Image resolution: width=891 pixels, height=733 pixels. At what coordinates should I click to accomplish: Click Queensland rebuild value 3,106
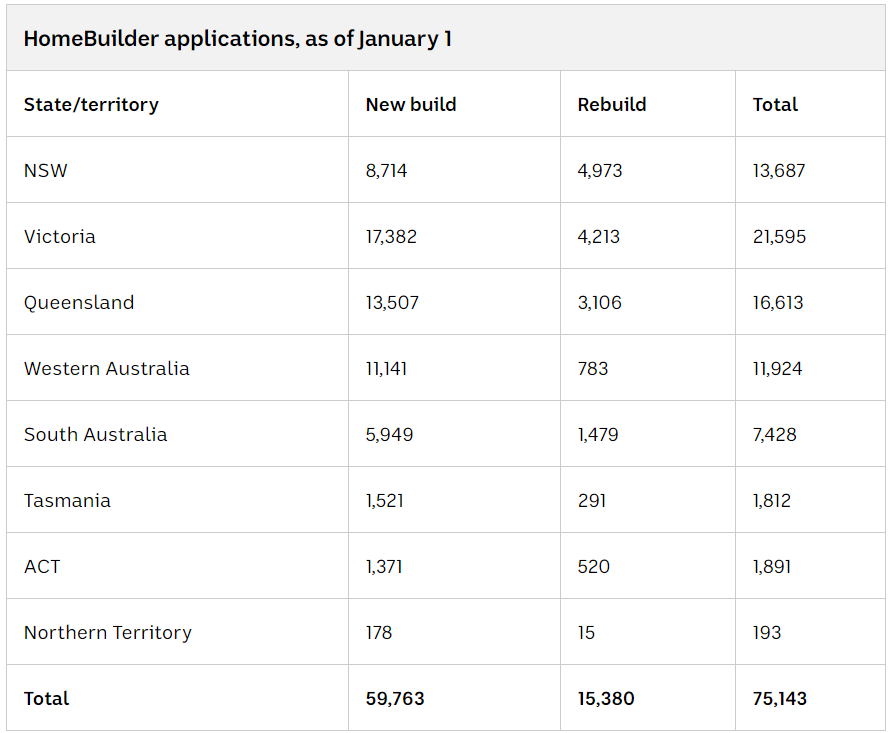599,303
